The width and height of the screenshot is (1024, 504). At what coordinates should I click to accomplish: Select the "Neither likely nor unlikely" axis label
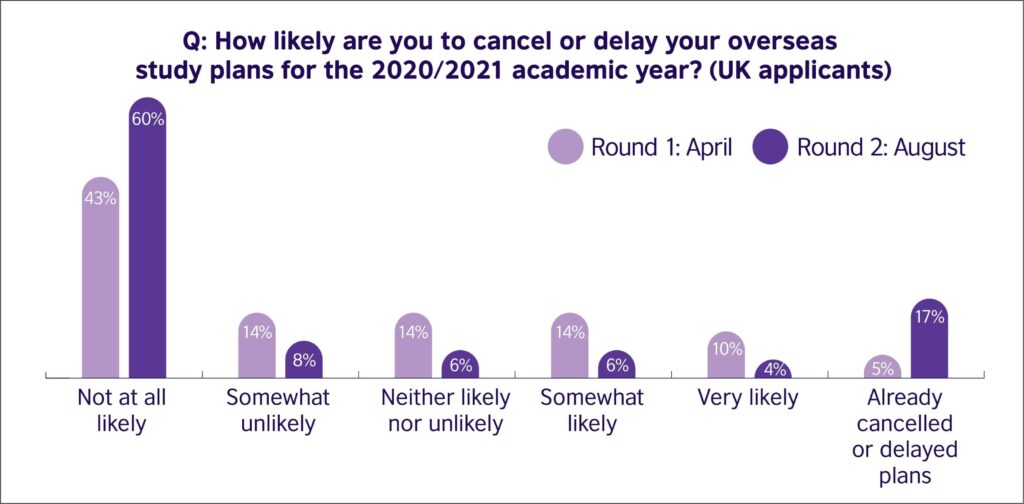point(445,410)
